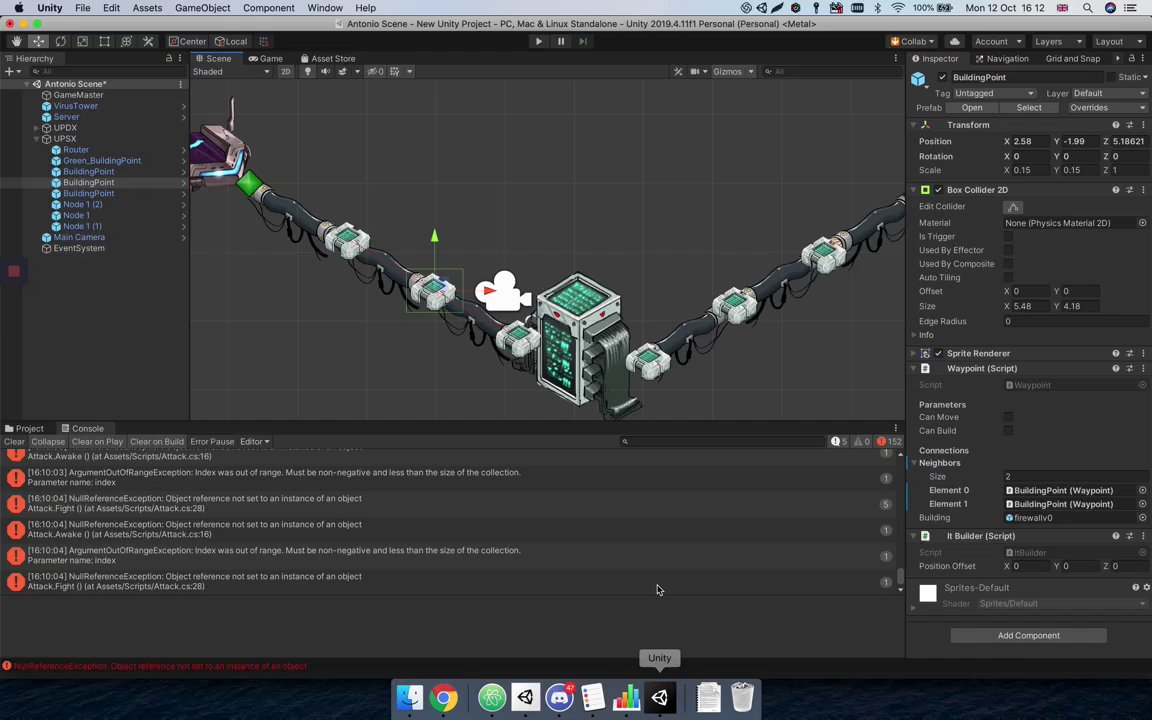Viewport: 1152px width, 720px height.
Task: Open the Layer Default dropdown
Action: tap(1109, 93)
